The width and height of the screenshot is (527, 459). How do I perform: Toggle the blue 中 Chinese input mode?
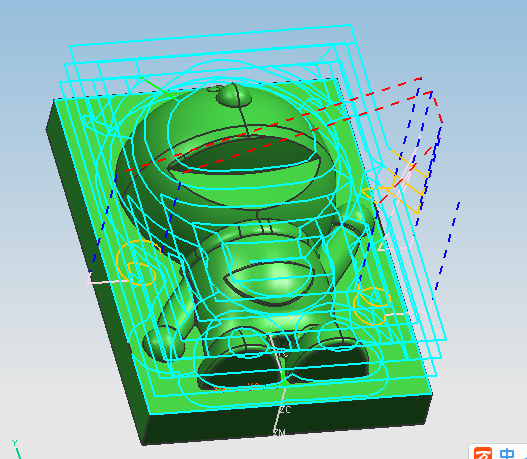point(507,454)
